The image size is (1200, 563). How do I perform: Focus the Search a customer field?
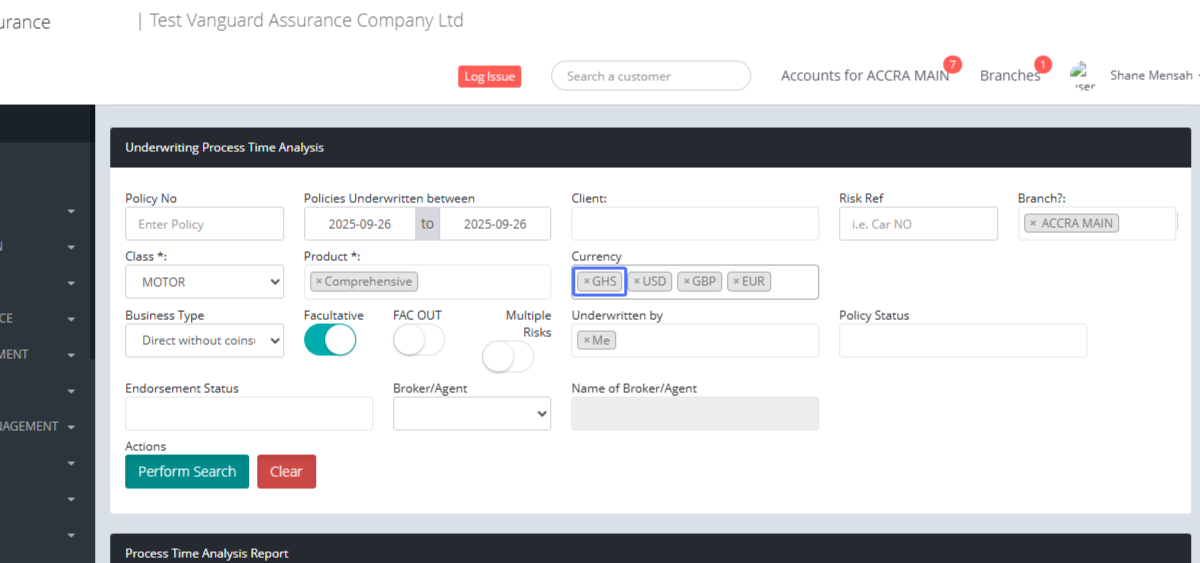tap(650, 76)
